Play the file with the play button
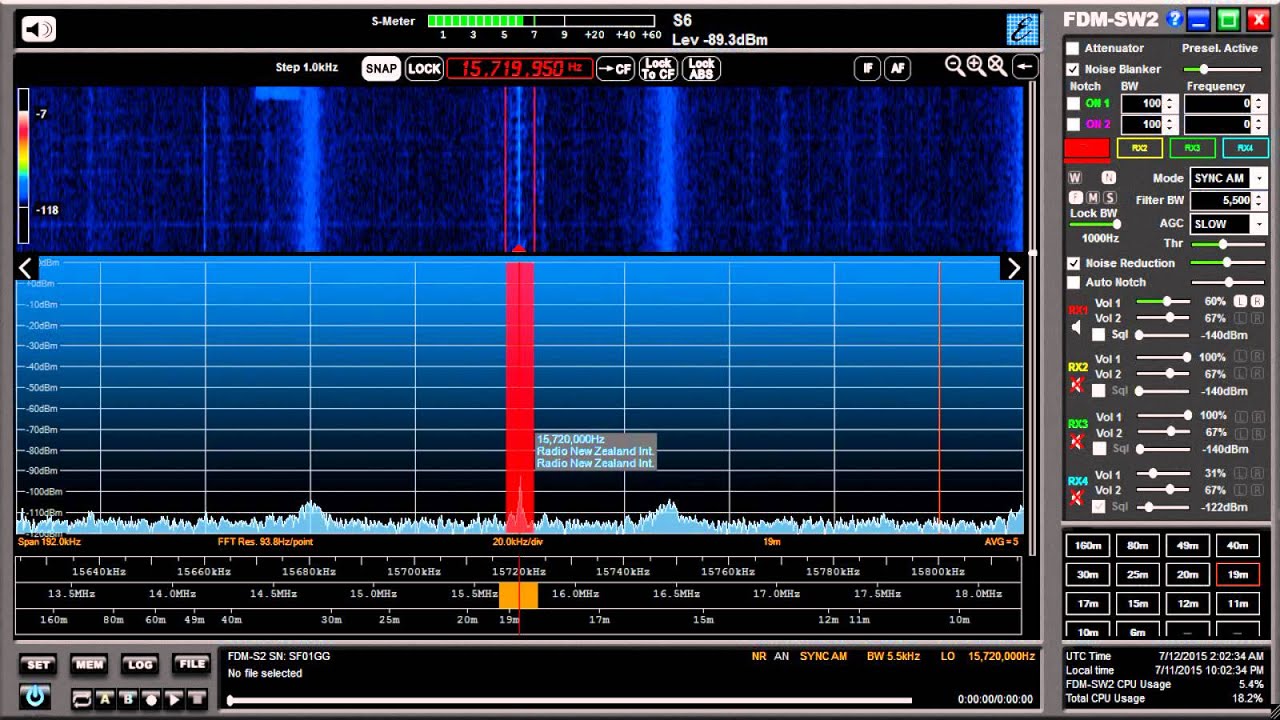This screenshot has width=1280, height=720. click(x=173, y=699)
